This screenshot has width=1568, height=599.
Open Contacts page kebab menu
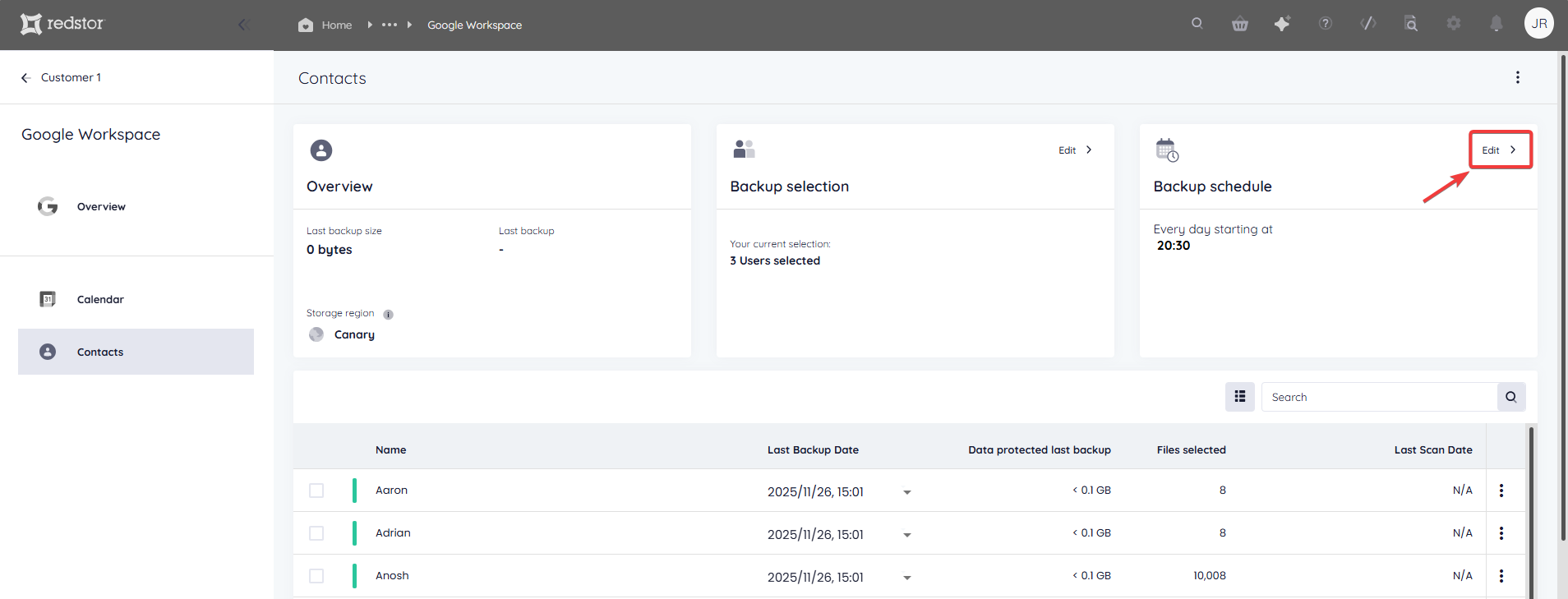click(x=1518, y=77)
